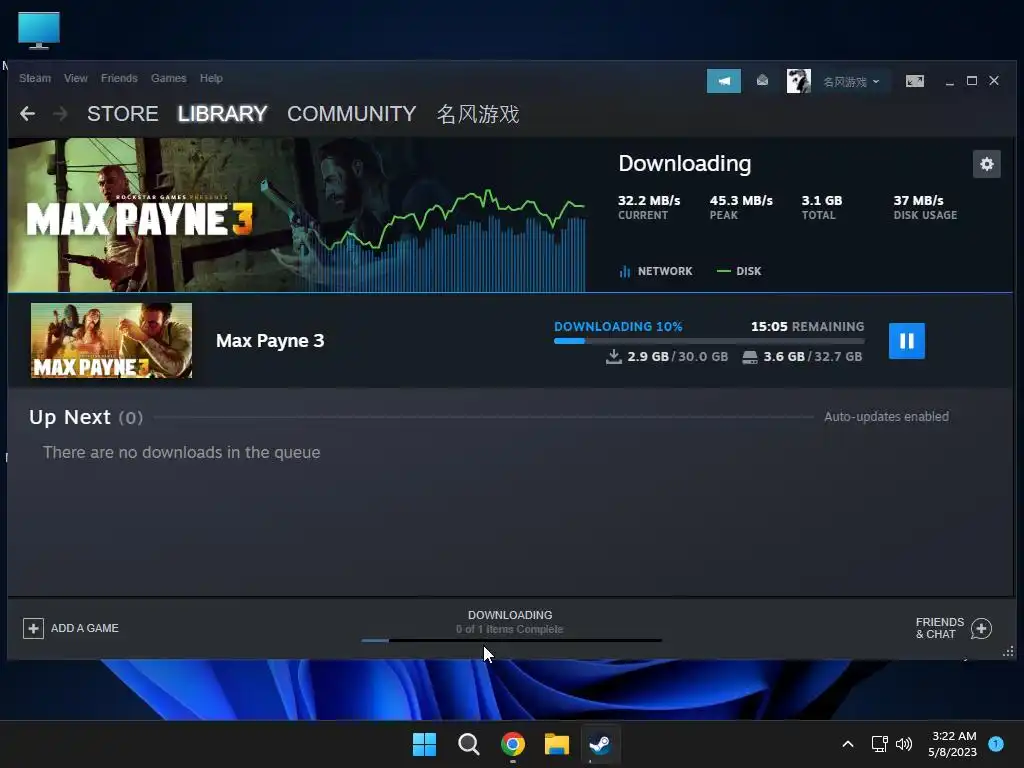
Task: Click the Max Payne 3 small thumbnail
Action: pos(112,340)
